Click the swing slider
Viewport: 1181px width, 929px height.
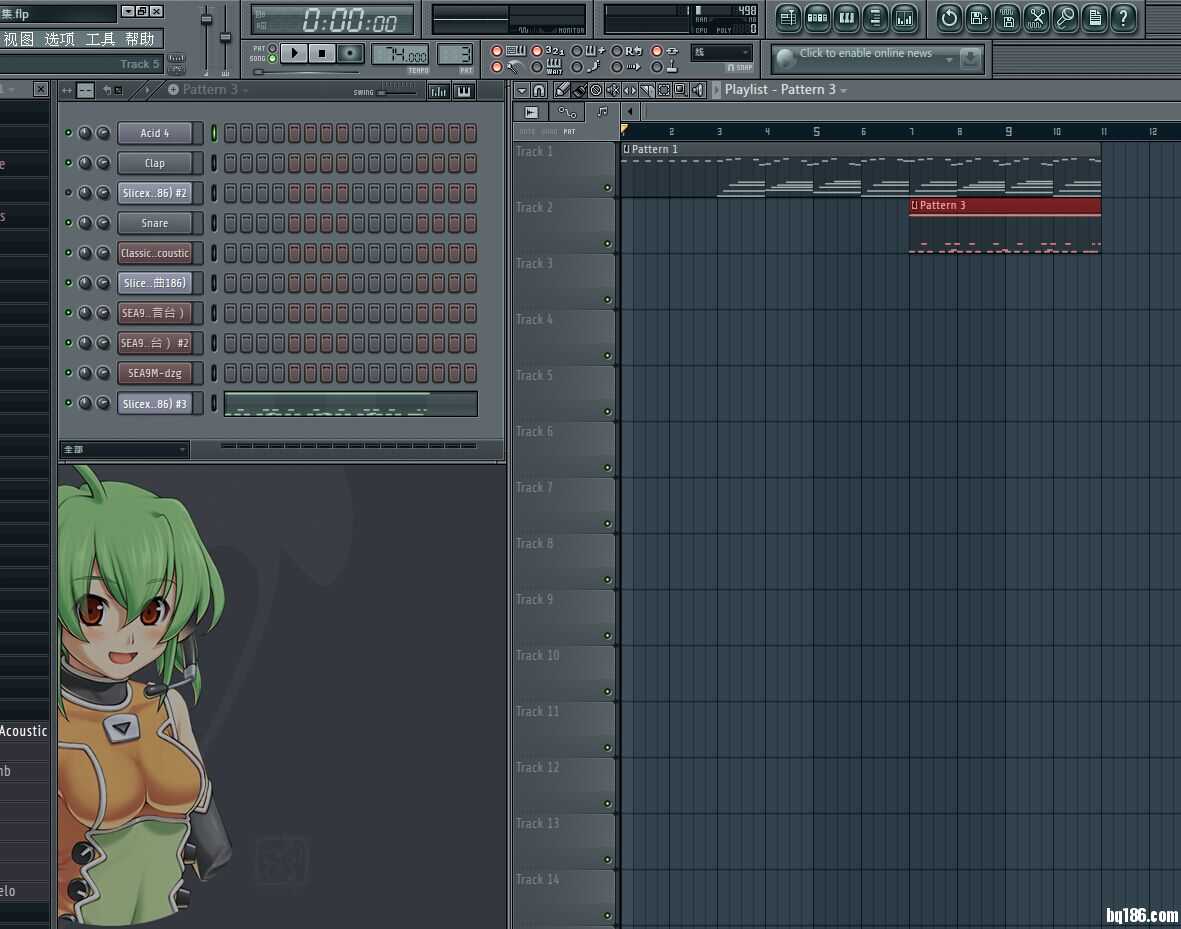pyautogui.click(x=395, y=92)
